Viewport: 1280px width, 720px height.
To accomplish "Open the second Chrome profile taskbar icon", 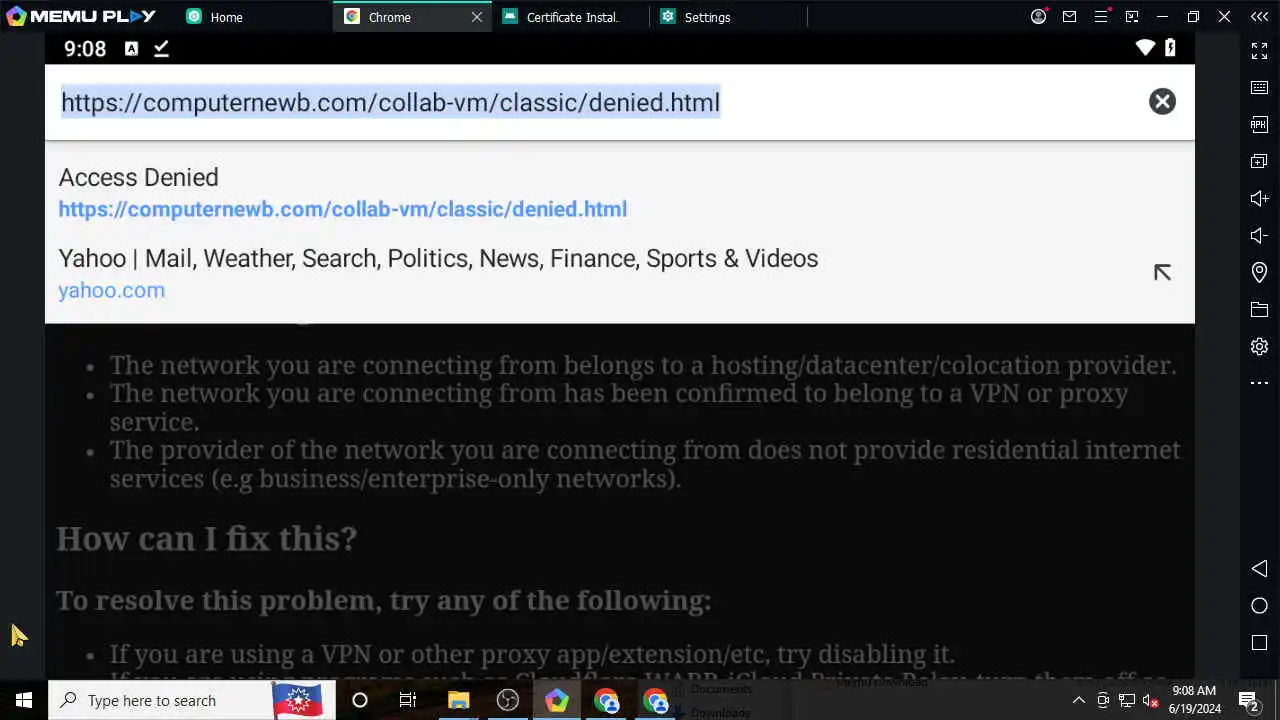I will coord(656,700).
